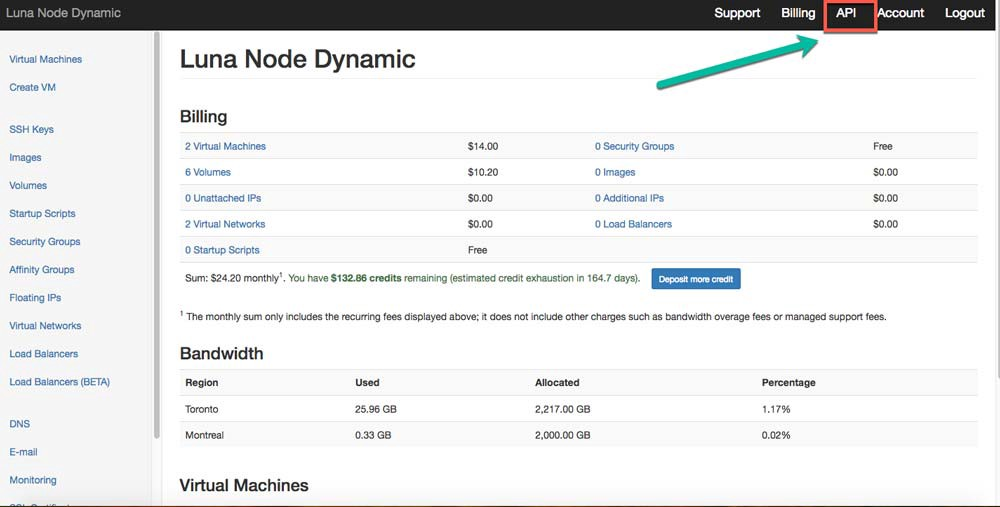The image size is (1000, 507).
Task: Go to Billing in the top bar
Action: pyautogui.click(x=798, y=13)
